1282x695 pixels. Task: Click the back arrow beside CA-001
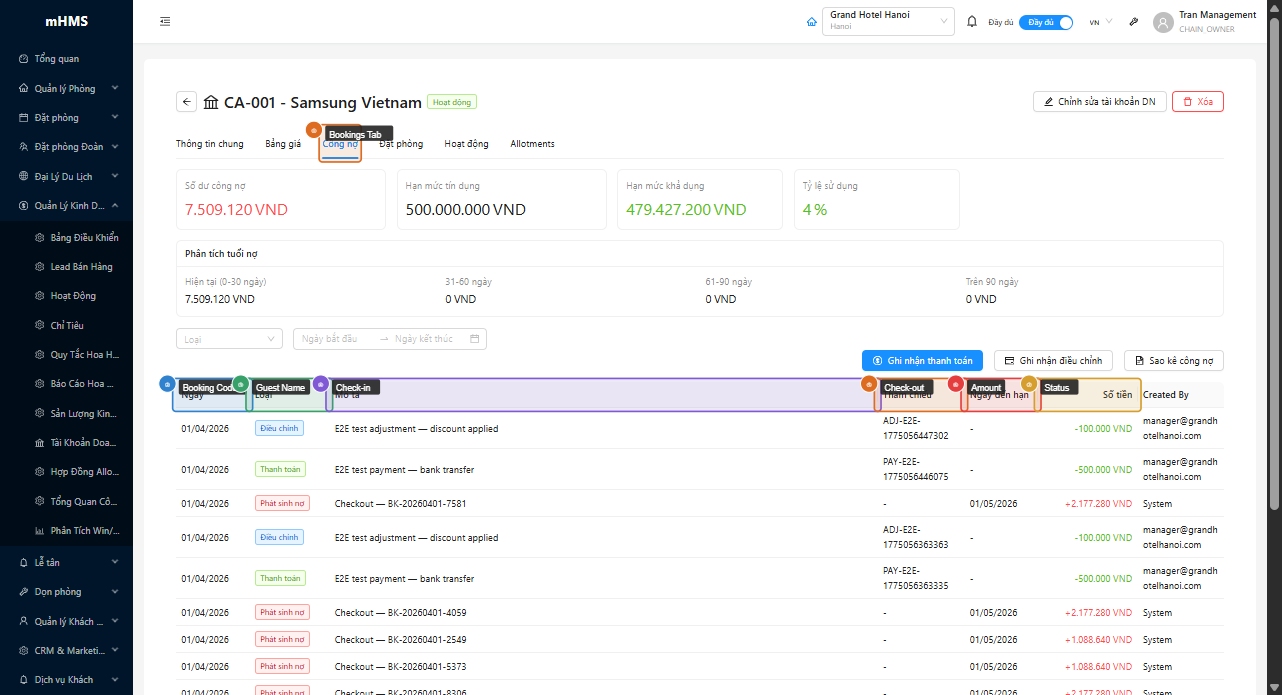point(187,102)
